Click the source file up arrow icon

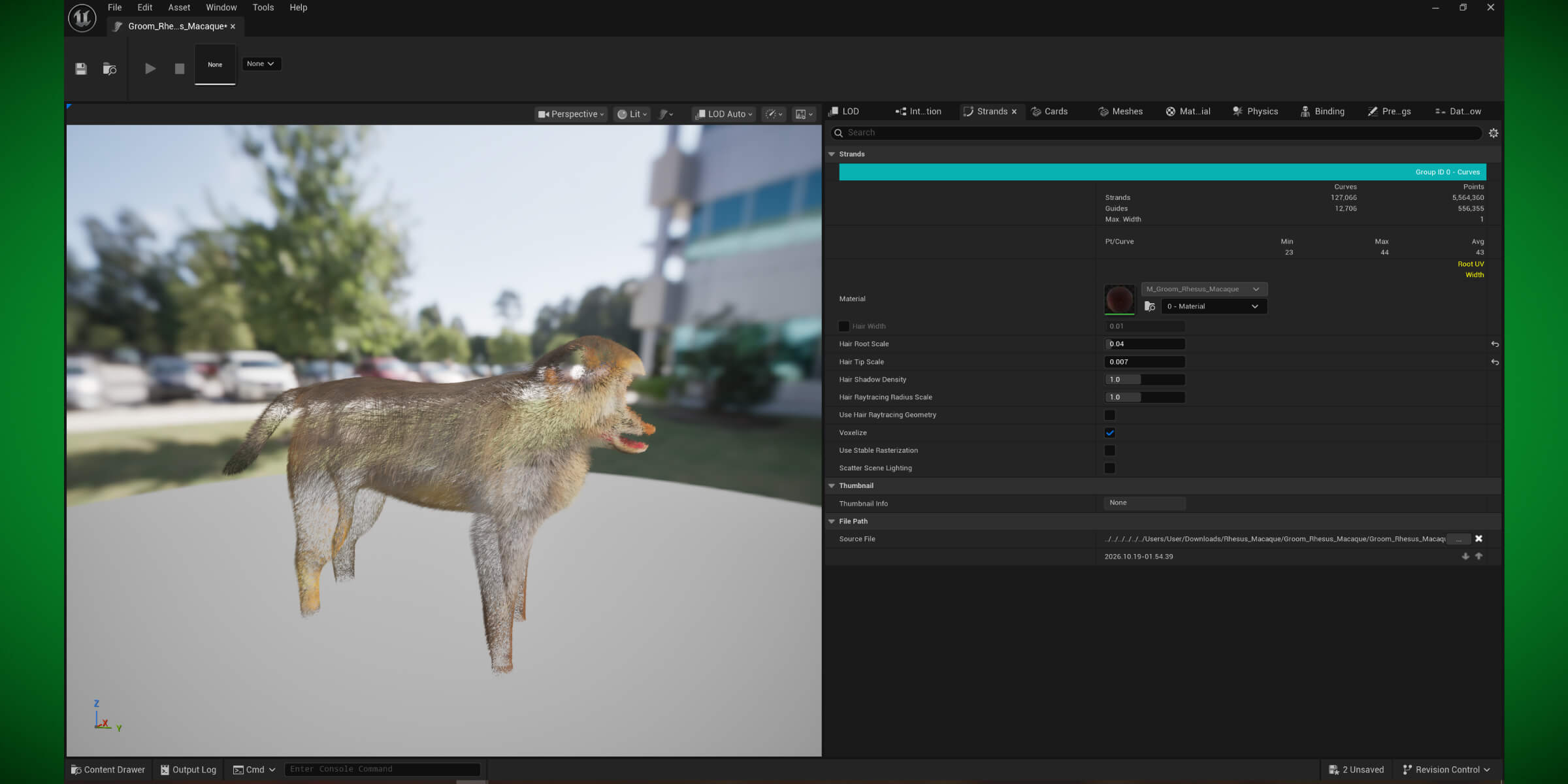pyautogui.click(x=1478, y=556)
